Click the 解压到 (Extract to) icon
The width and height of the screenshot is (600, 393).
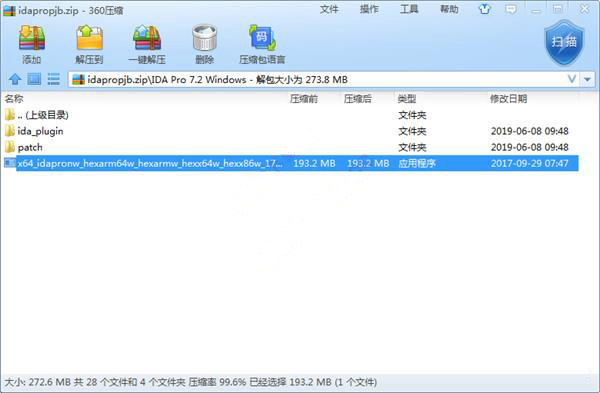click(x=89, y=43)
